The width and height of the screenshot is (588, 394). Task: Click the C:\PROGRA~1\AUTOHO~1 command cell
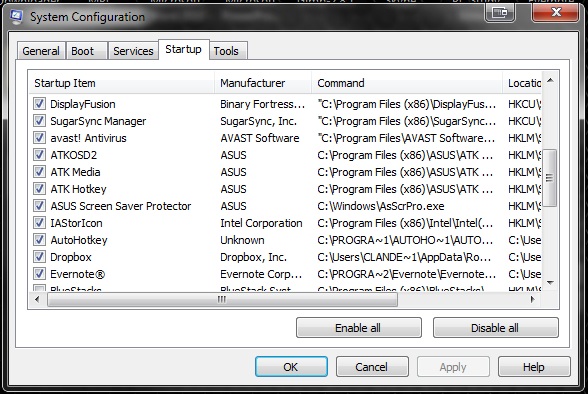[x=405, y=240]
